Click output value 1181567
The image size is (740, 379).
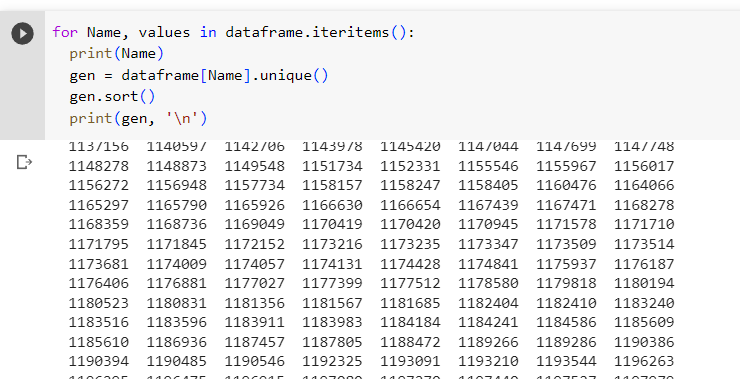(332, 303)
